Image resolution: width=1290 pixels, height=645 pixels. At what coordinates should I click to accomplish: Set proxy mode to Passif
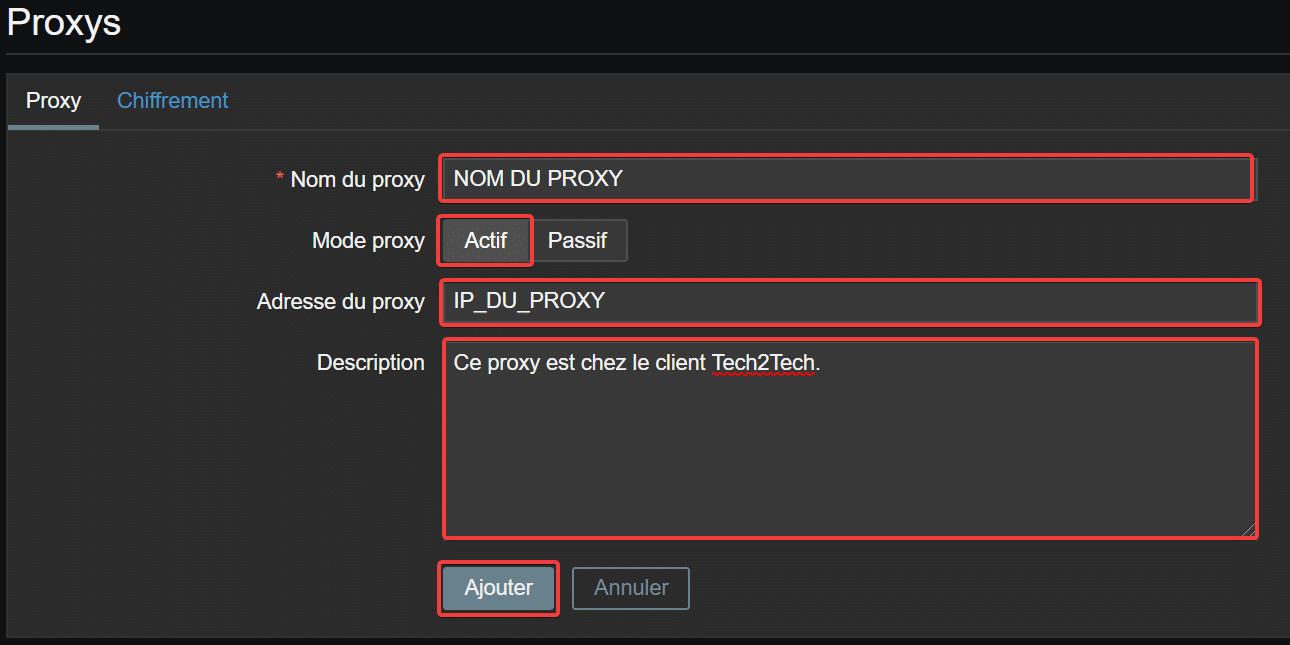578,241
